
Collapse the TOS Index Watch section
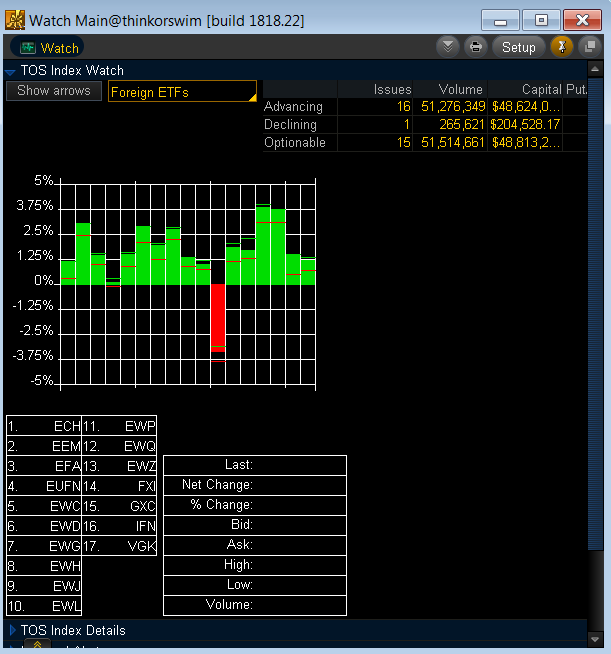[x=10, y=71]
